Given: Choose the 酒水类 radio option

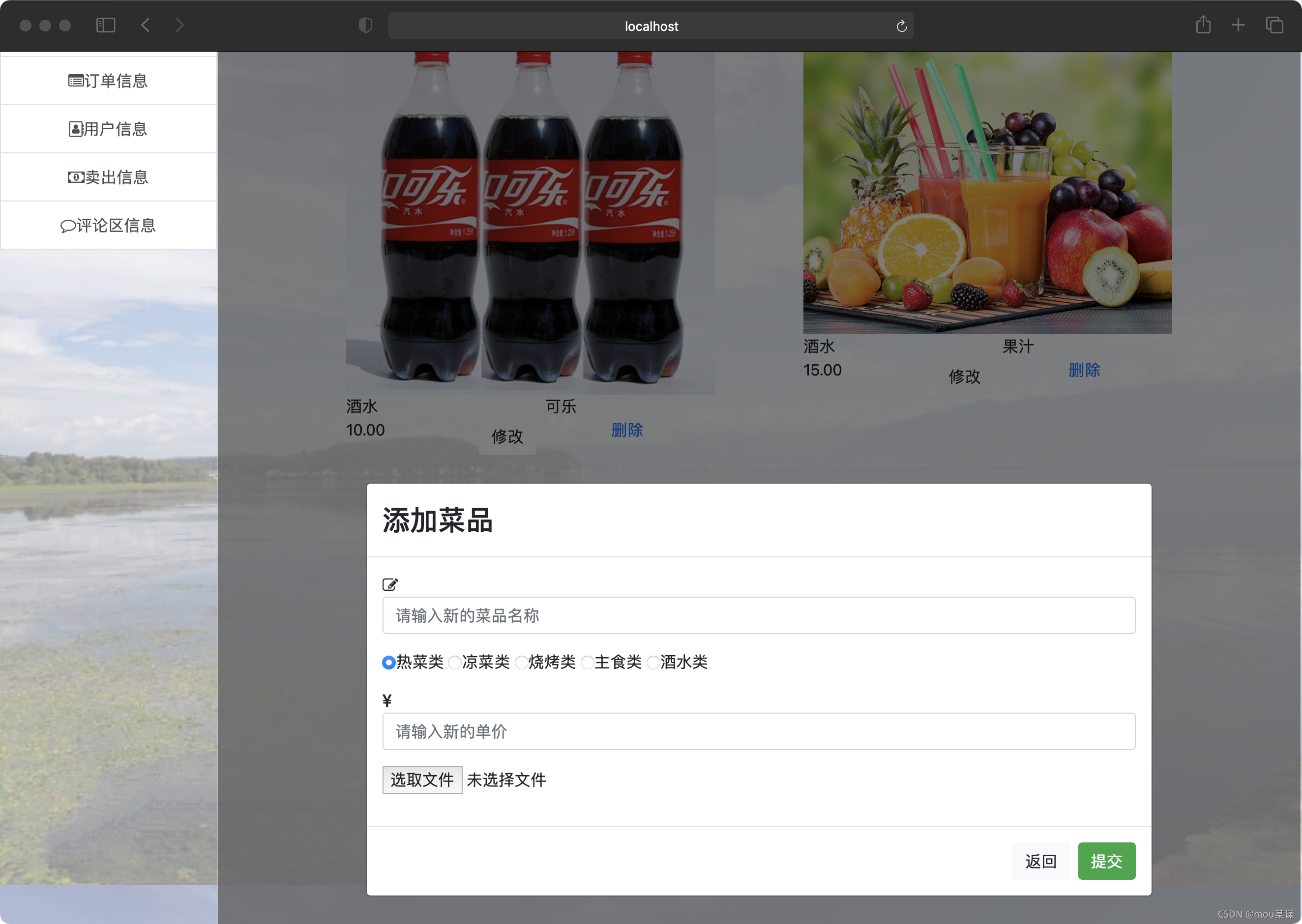Looking at the screenshot, I should [x=652, y=662].
